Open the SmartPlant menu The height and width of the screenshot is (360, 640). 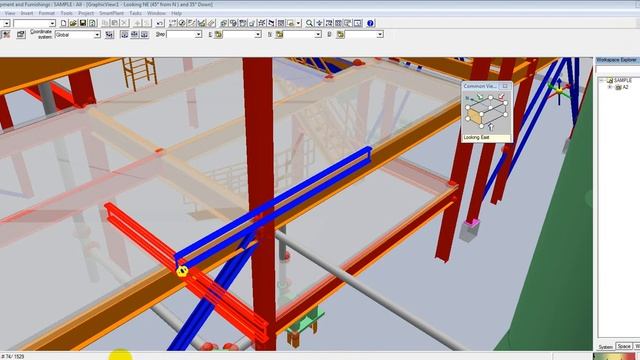click(111, 13)
